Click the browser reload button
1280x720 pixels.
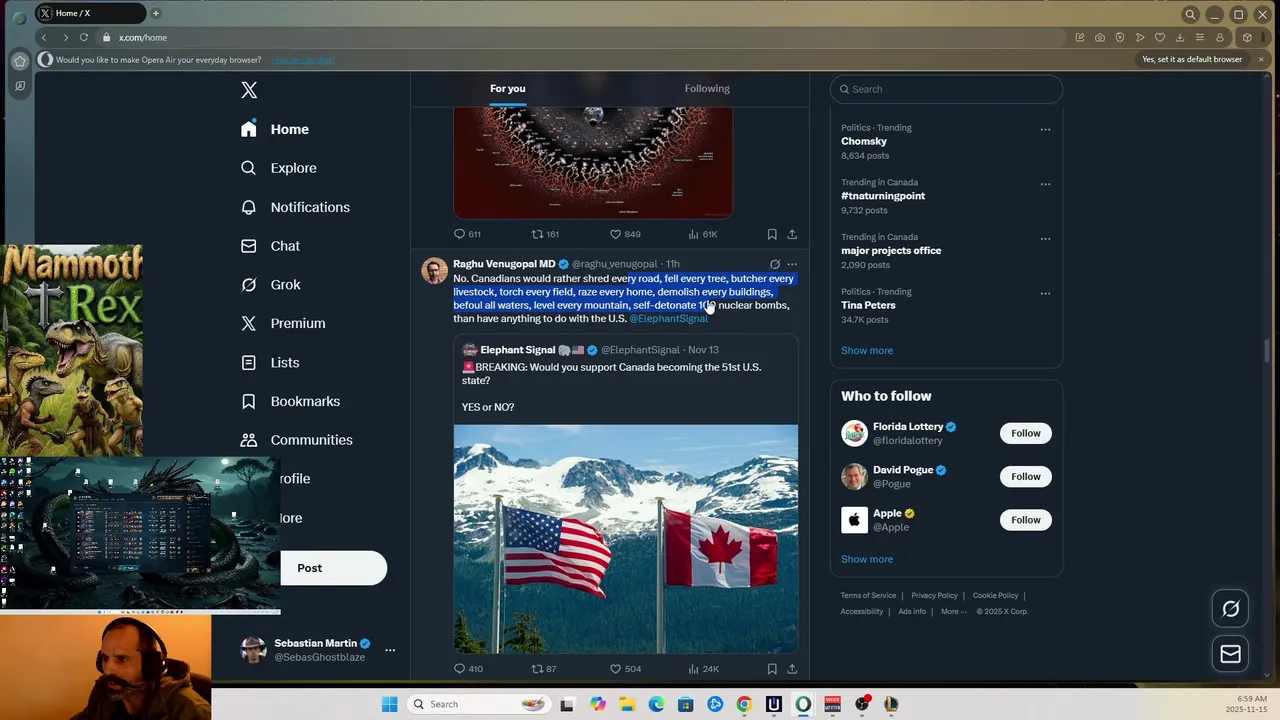pos(84,37)
